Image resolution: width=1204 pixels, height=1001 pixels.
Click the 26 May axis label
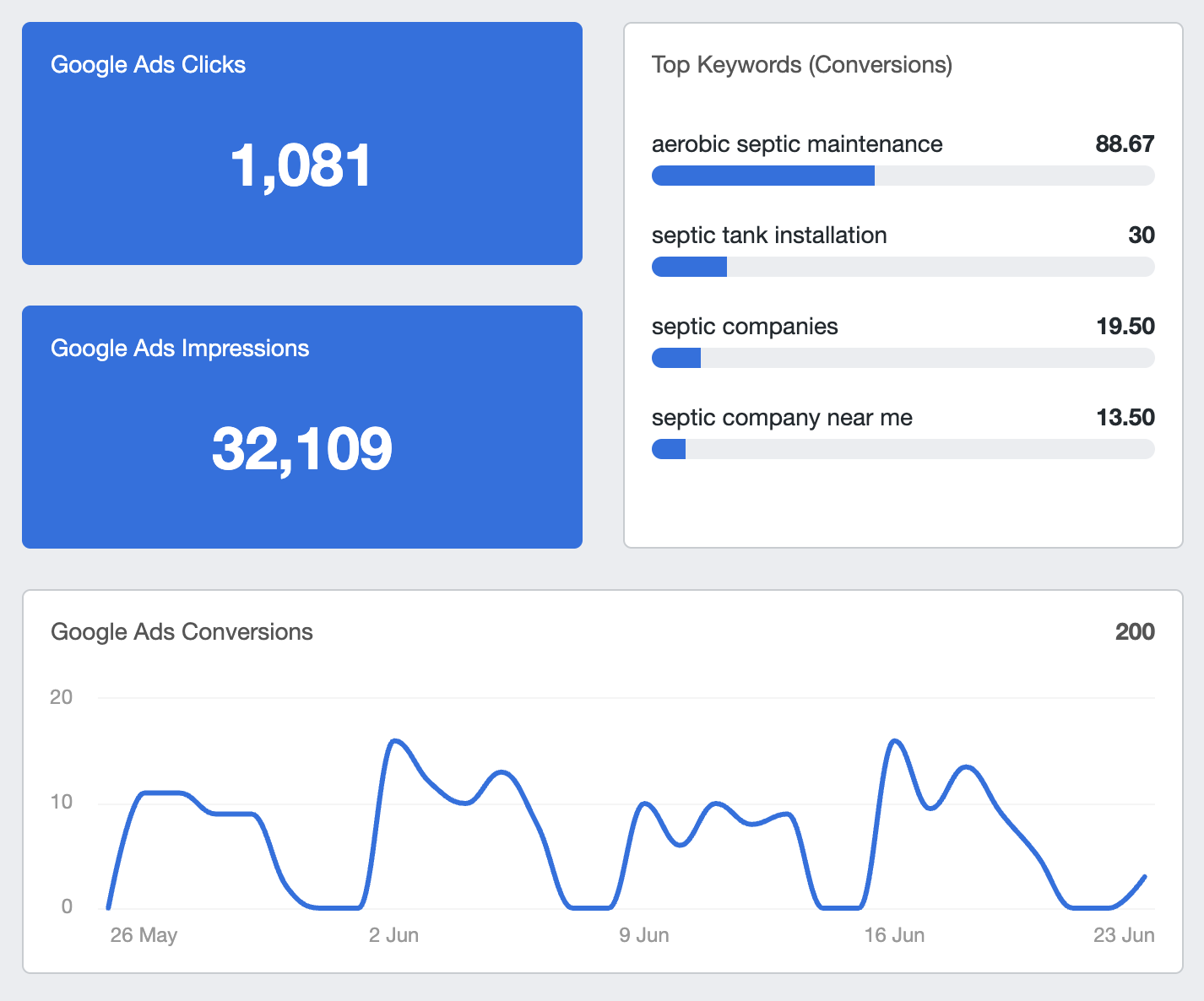(144, 935)
